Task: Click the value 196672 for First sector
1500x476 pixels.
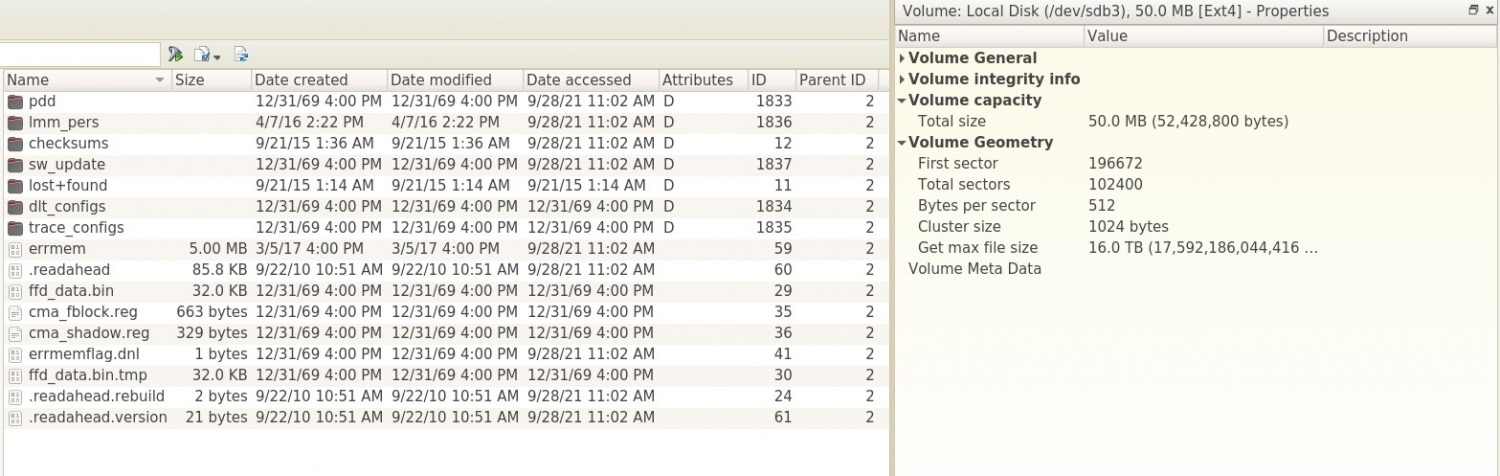Action: (x=1115, y=163)
